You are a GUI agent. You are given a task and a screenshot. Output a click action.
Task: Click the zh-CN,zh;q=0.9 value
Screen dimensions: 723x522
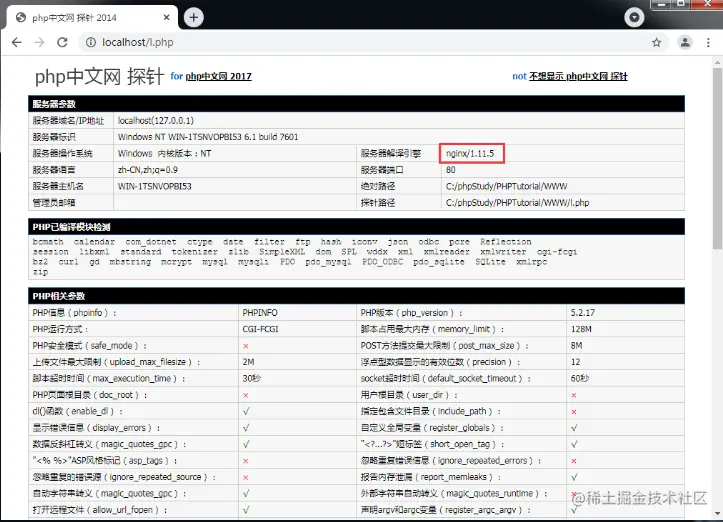point(148,170)
